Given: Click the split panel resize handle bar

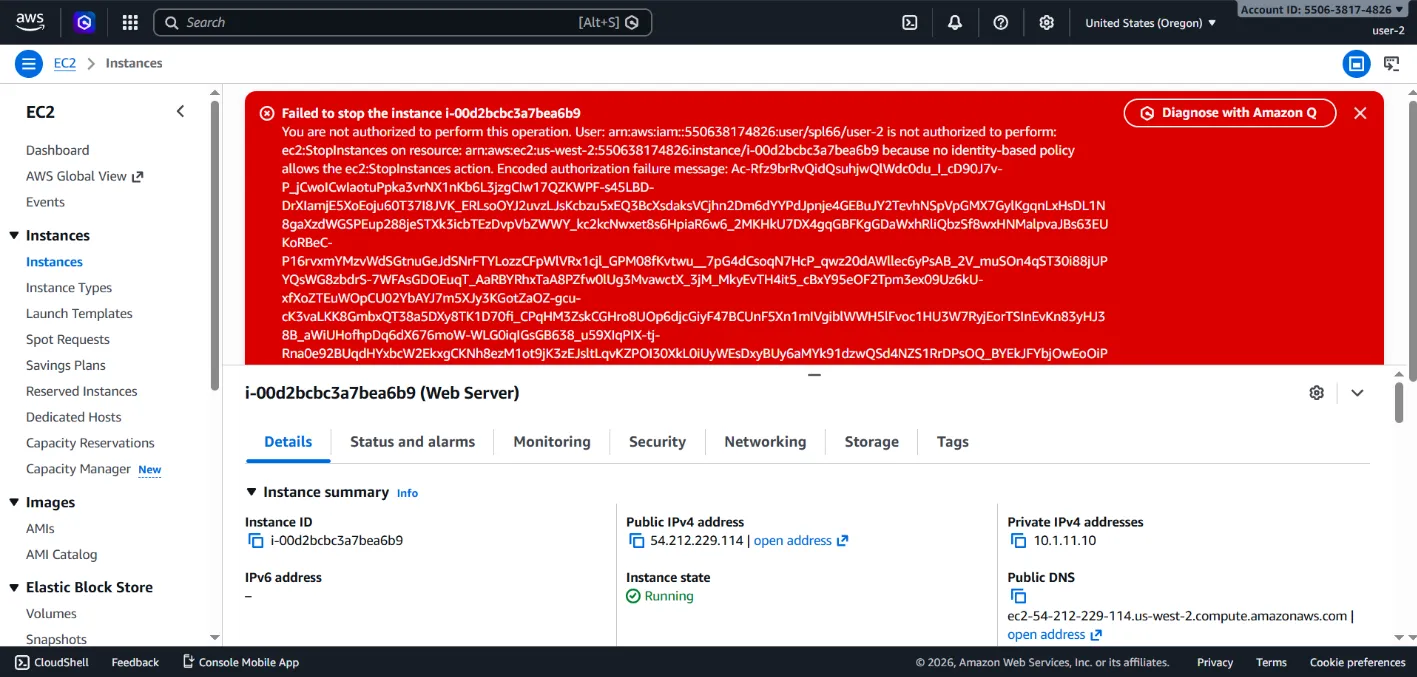Looking at the screenshot, I should click(814, 375).
